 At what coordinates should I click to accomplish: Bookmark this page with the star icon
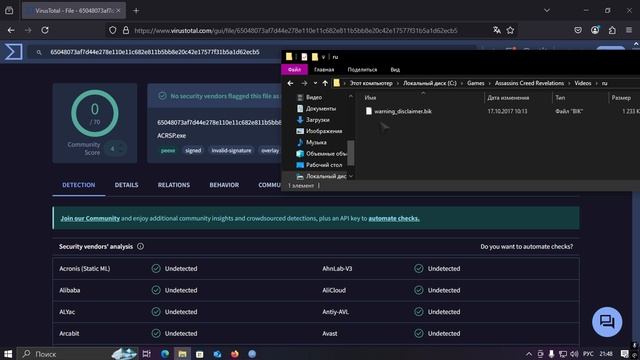coord(510,30)
